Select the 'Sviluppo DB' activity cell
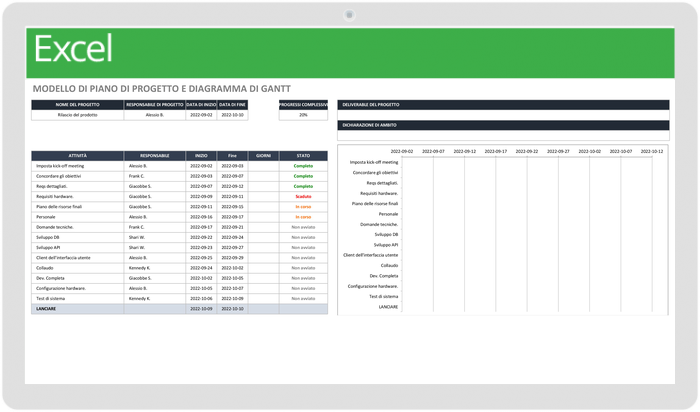This screenshot has width=700, height=412. point(77,237)
